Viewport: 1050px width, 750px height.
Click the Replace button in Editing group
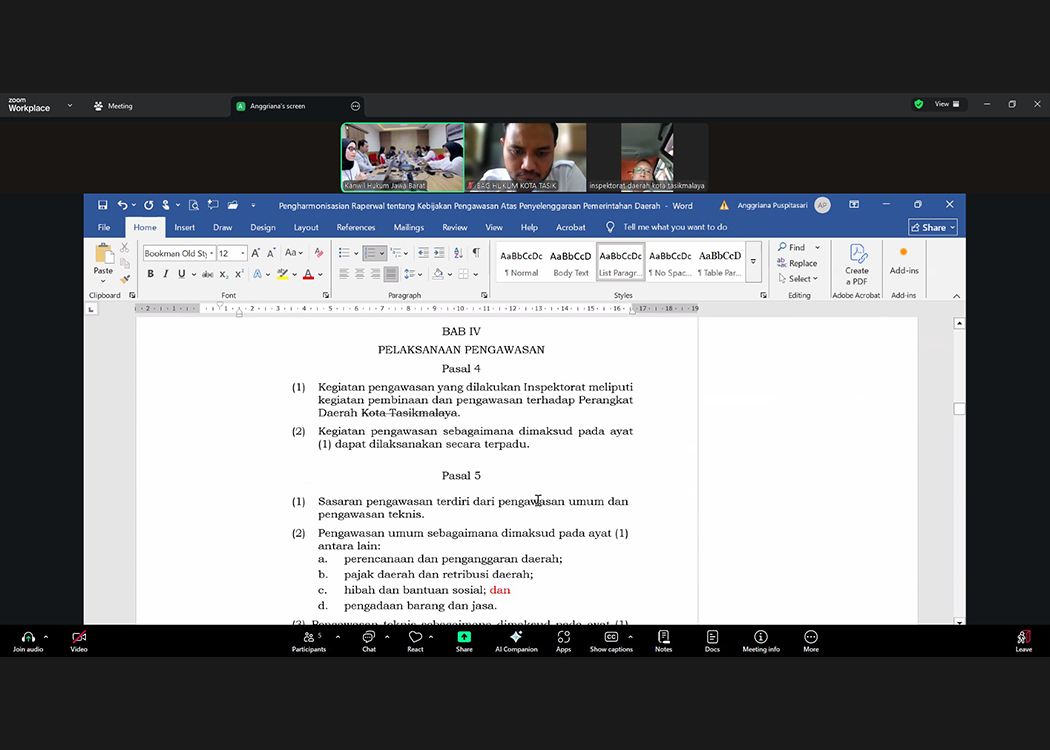tap(797, 263)
